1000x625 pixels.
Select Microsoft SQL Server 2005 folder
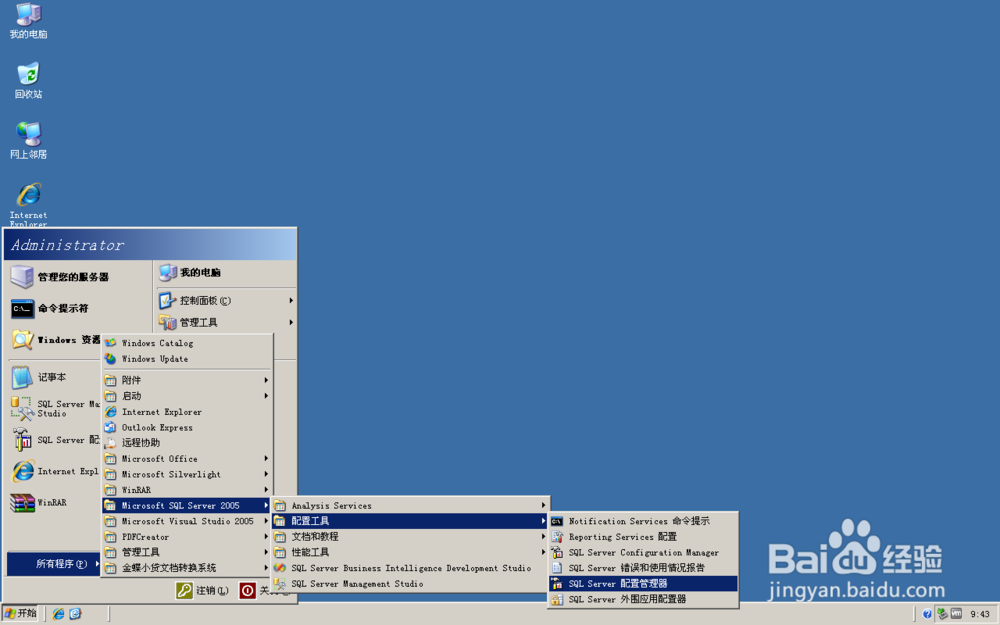188,506
